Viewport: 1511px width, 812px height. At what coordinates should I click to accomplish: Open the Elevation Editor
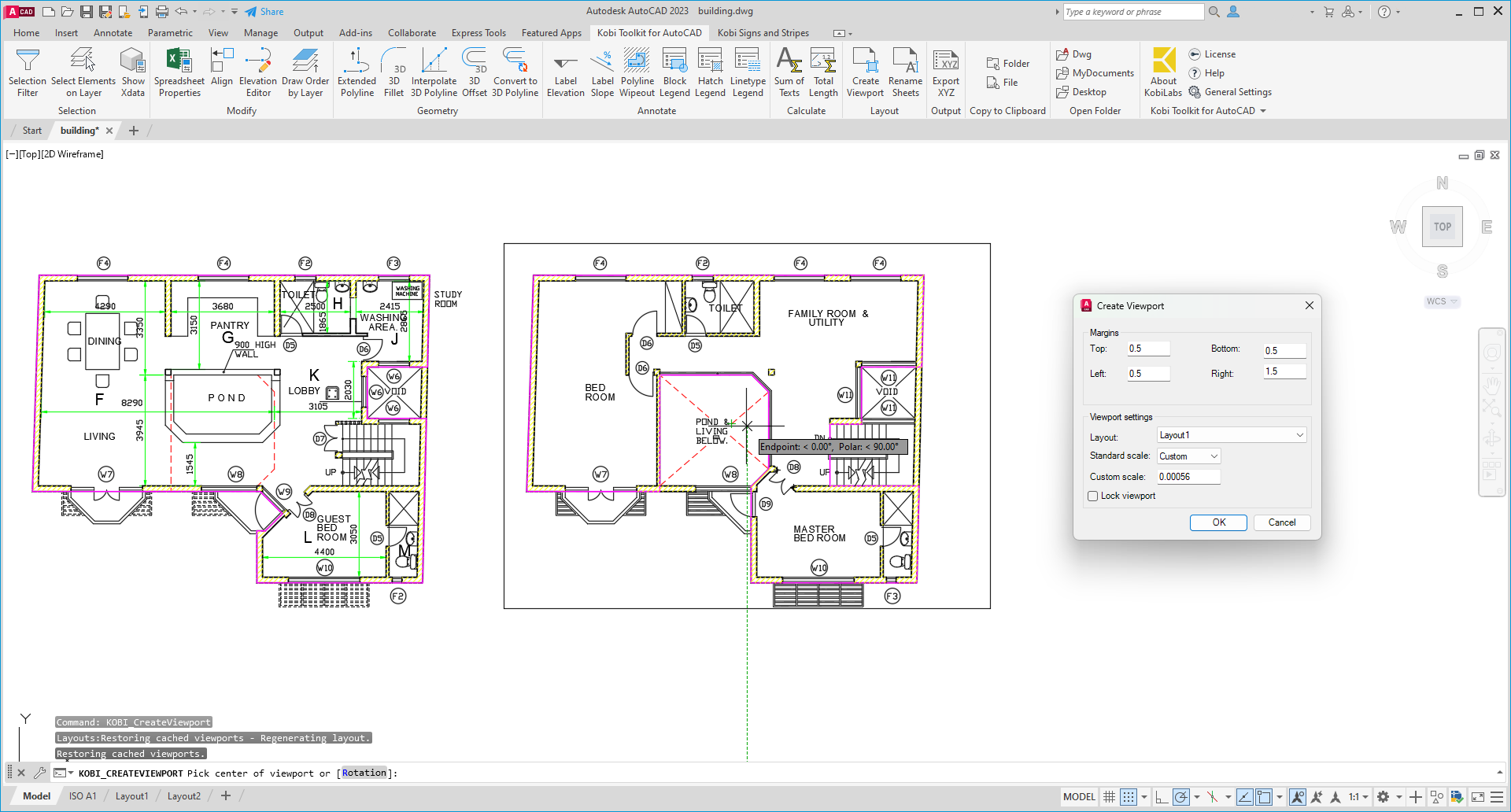(258, 72)
